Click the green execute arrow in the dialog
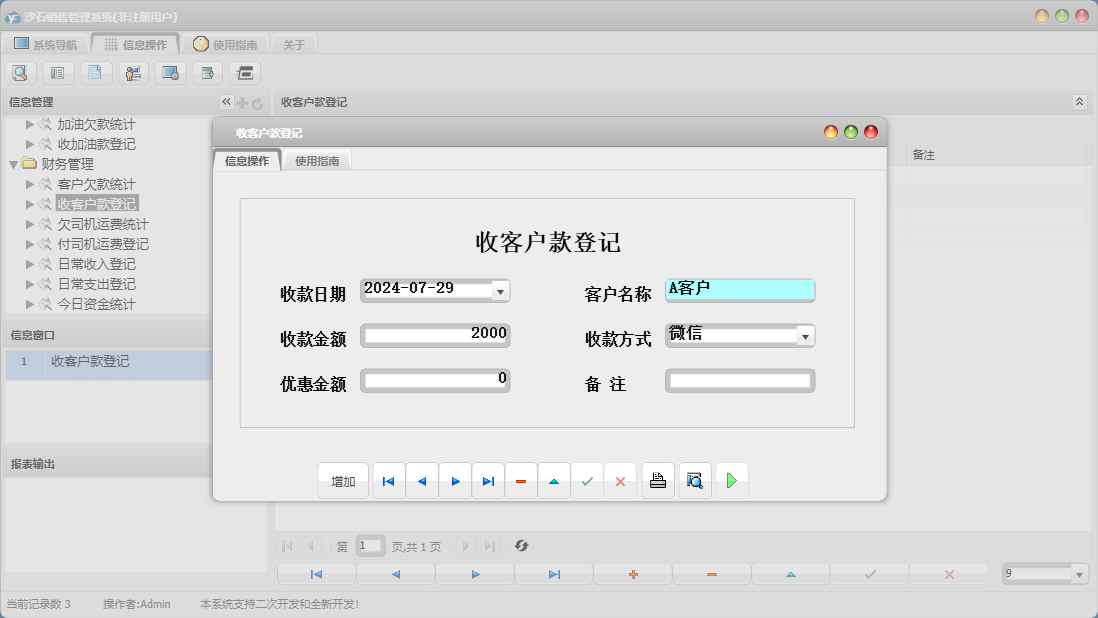 (x=731, y=480)
